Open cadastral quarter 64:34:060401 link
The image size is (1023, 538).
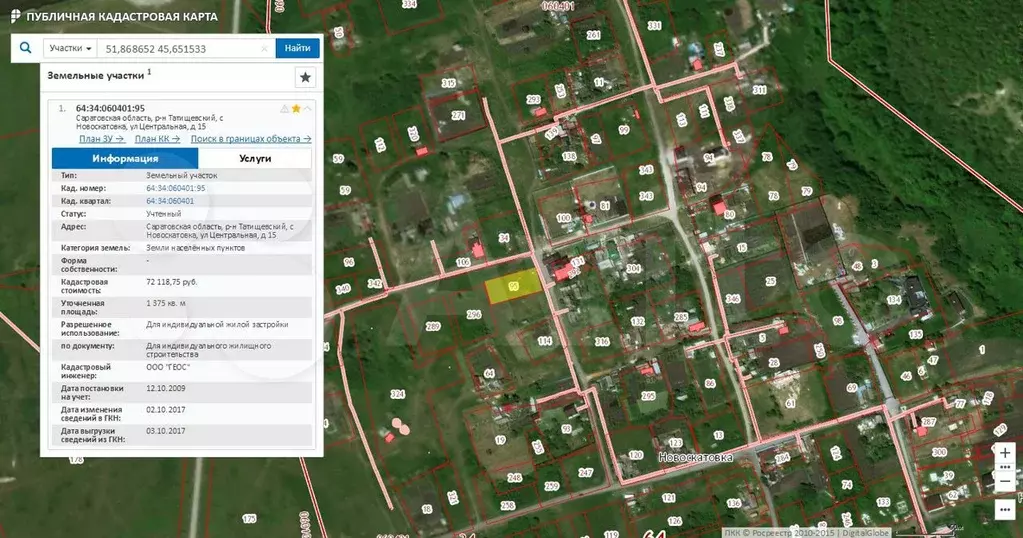click(x=170, y=201)
